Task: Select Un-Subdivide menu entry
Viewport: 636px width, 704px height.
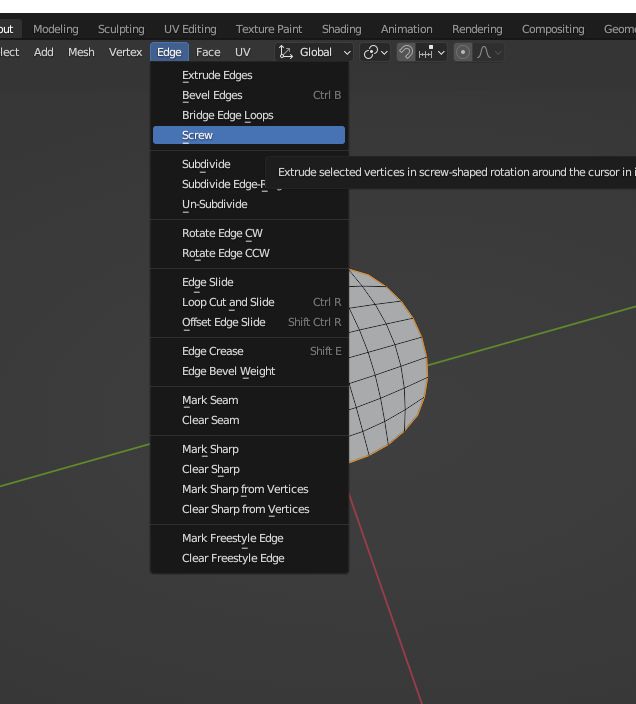Action: point(249,204)
